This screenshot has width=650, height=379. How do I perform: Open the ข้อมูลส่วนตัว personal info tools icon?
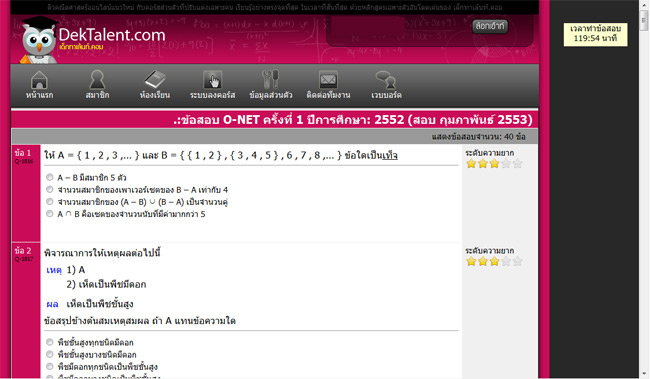[271, 79]
